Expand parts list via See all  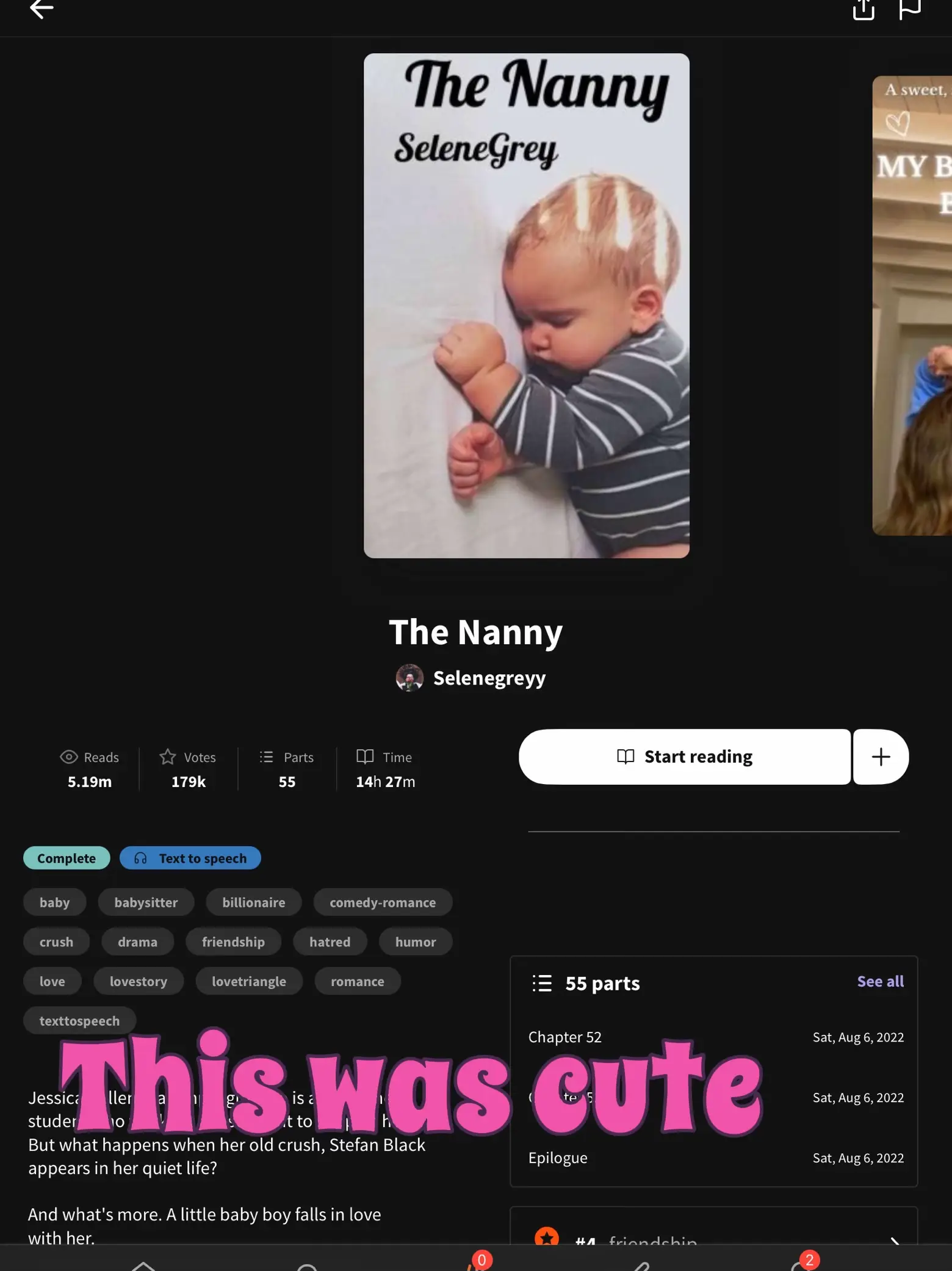[x=880, y=981]
